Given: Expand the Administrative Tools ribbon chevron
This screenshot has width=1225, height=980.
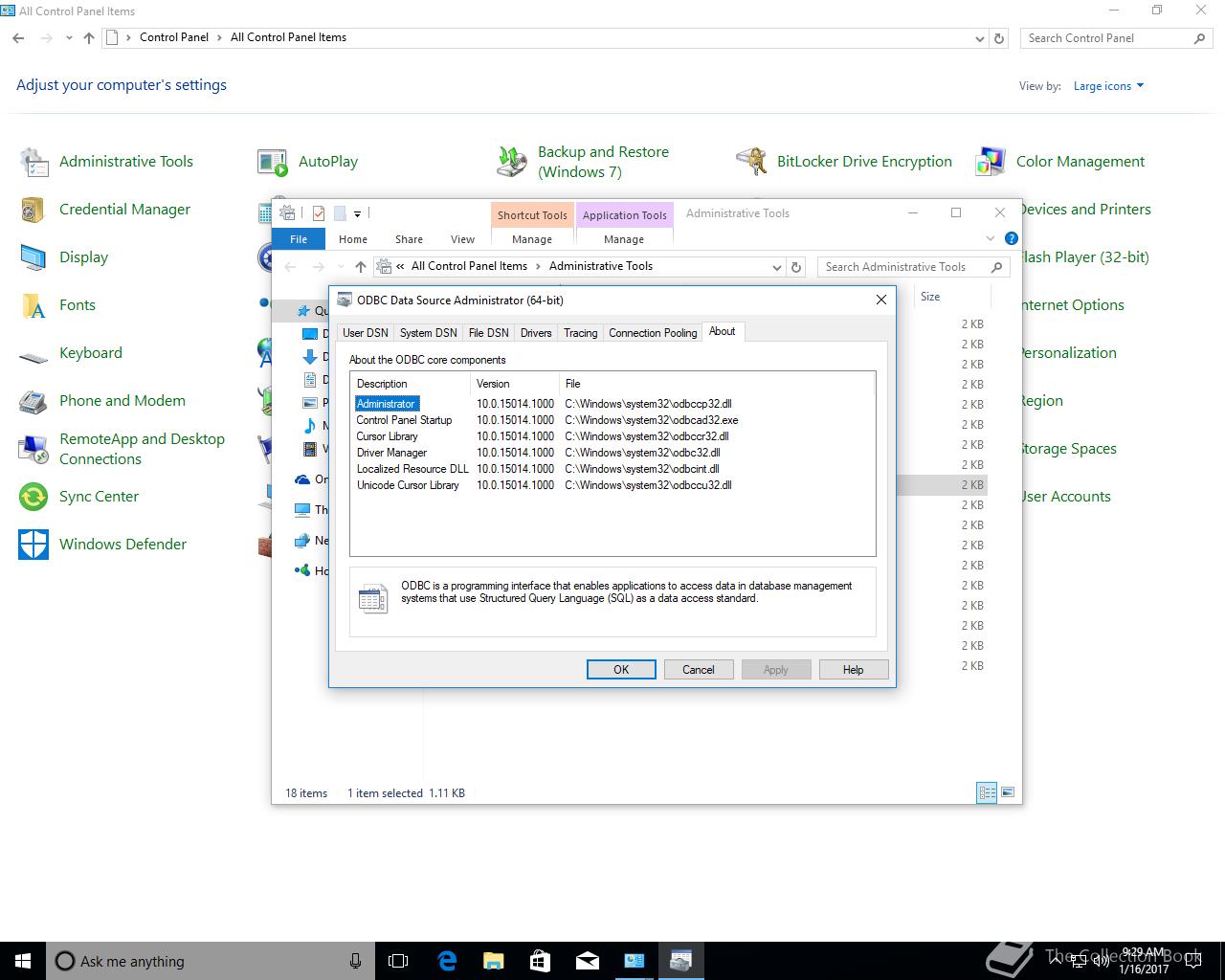Looking at the screenshot, I should click(991, 238).
